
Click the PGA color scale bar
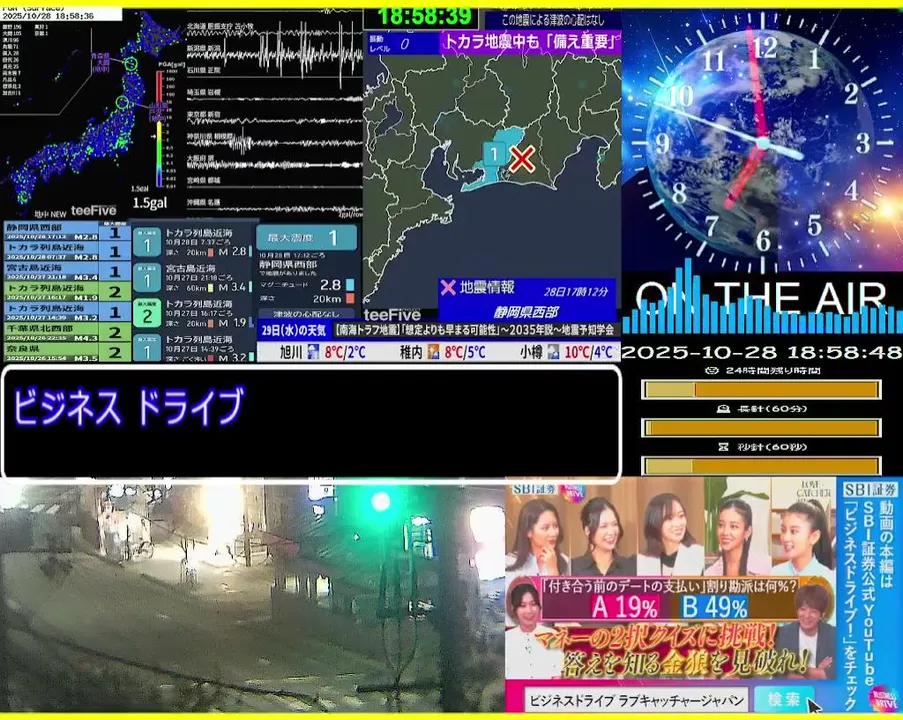click(x=159, y=129)
